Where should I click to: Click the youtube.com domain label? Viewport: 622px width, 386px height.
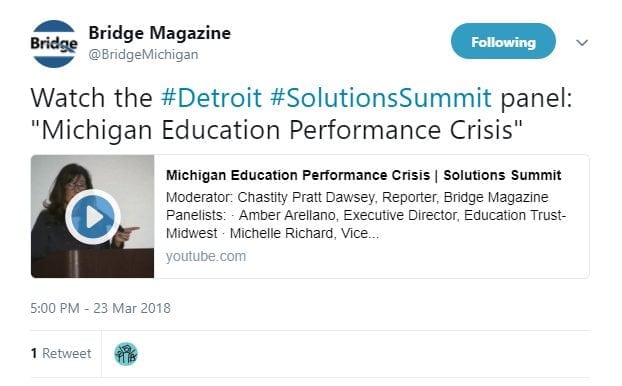point(206,256)
